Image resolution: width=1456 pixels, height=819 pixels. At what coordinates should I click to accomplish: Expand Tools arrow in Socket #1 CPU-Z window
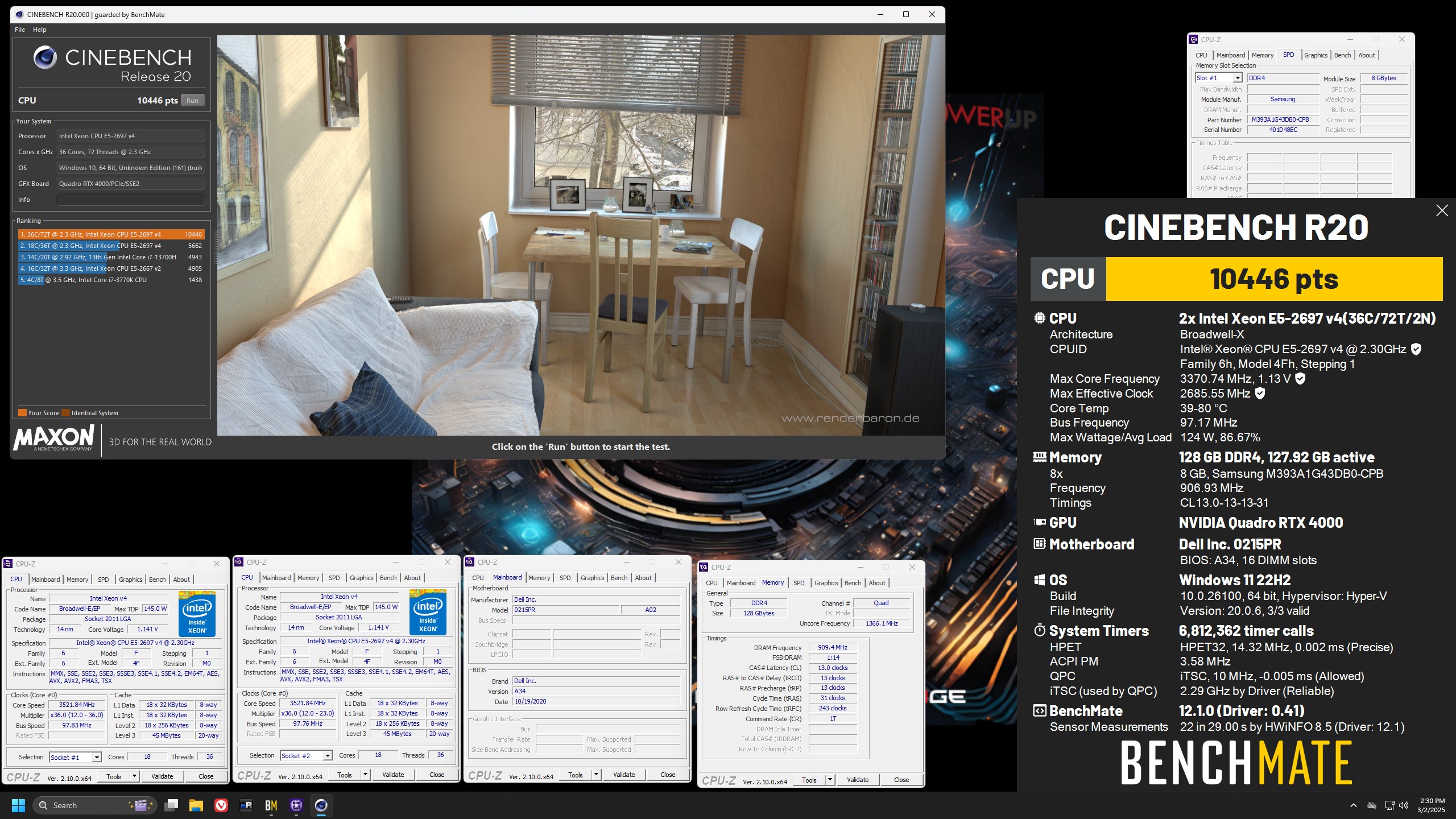click(x=135, y=776)
